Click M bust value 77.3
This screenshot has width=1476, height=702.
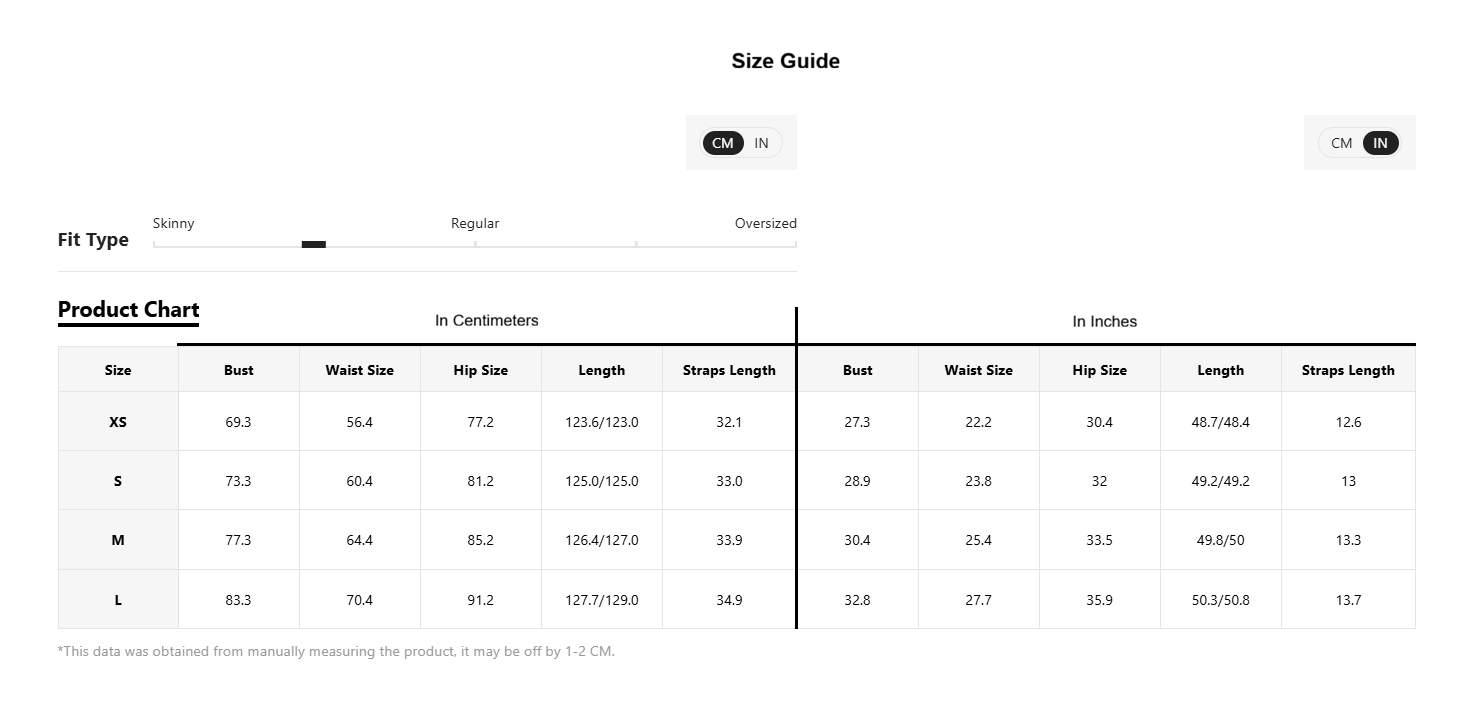tap(239, 540)
